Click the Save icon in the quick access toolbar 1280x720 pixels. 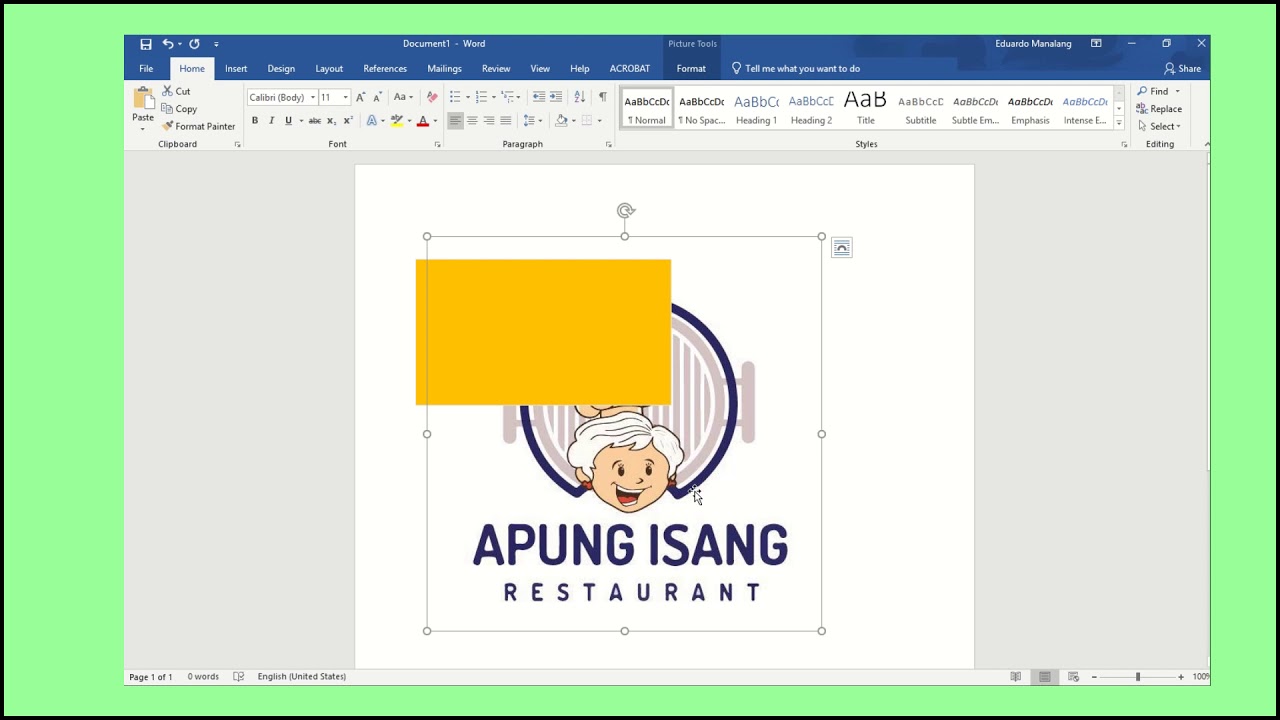pyautogui.click(x=146, y=44)
